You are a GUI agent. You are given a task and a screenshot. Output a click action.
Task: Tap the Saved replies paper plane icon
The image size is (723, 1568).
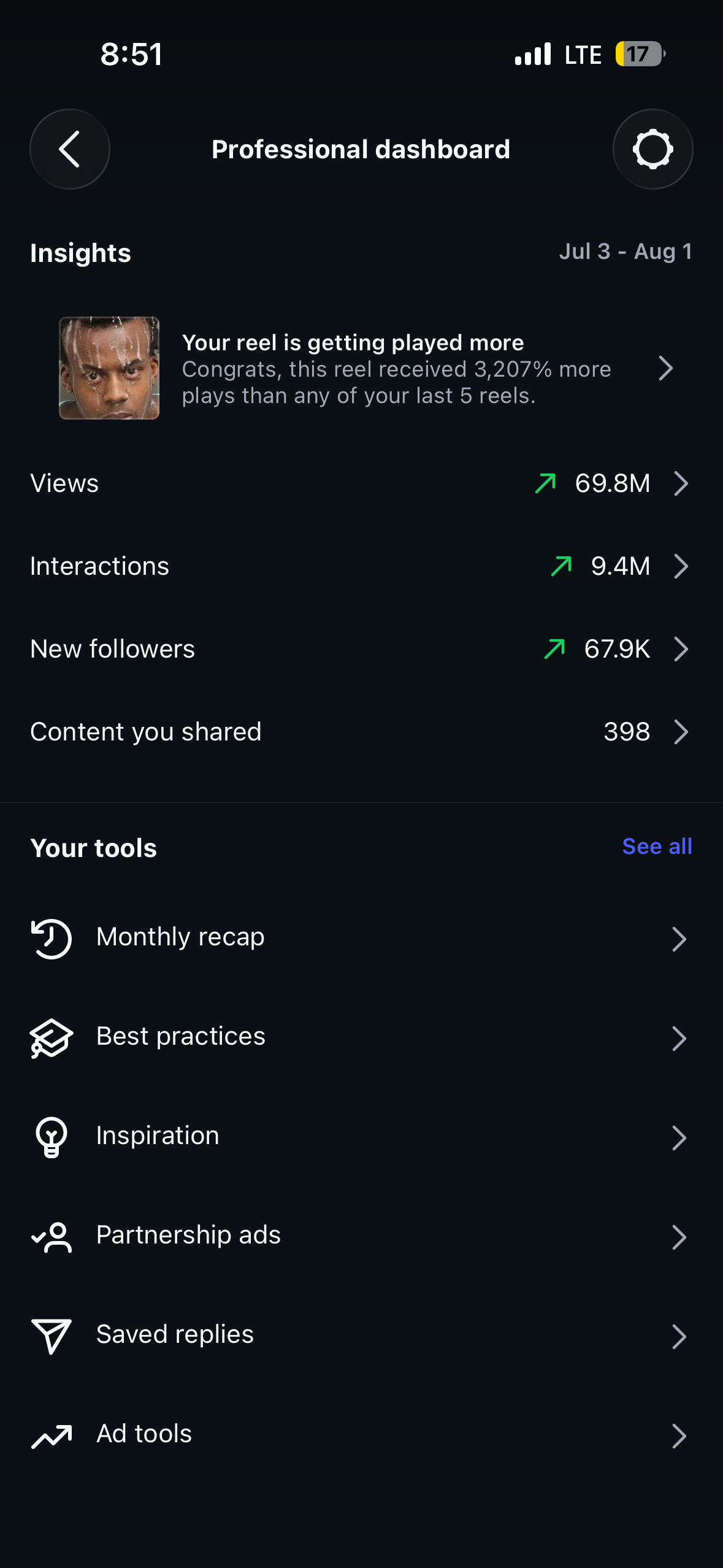[52, 1336]
